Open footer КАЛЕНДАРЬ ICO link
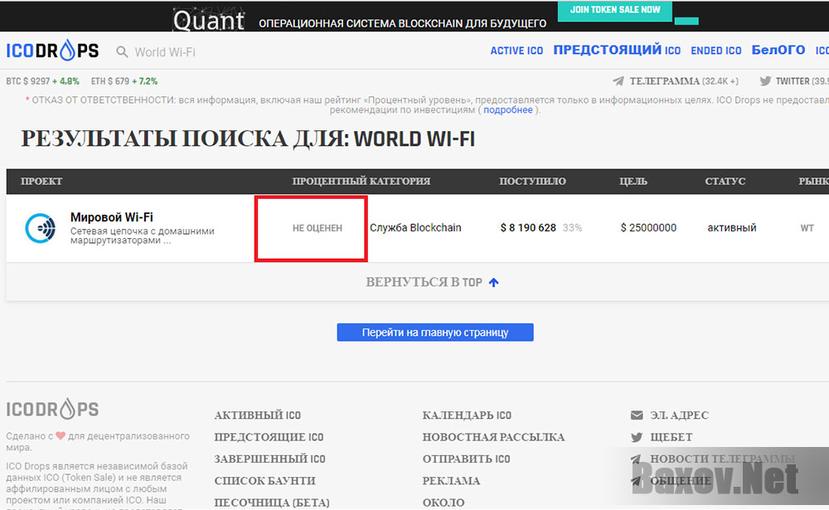 [467, 415]
